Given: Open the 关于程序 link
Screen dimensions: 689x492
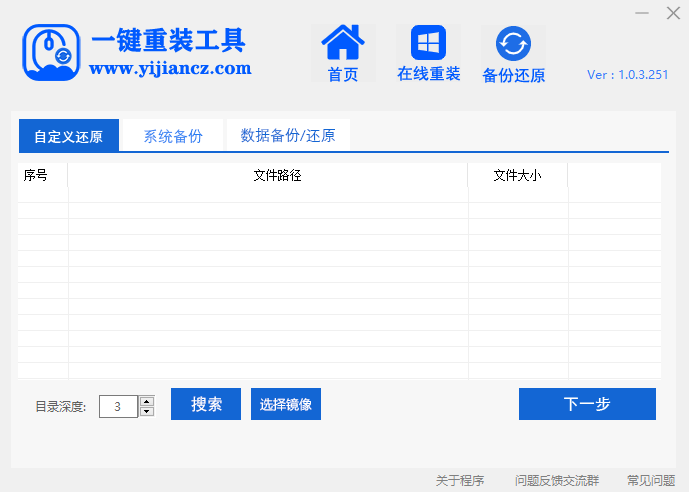Looking at the screenshot, I should point(460,481).
